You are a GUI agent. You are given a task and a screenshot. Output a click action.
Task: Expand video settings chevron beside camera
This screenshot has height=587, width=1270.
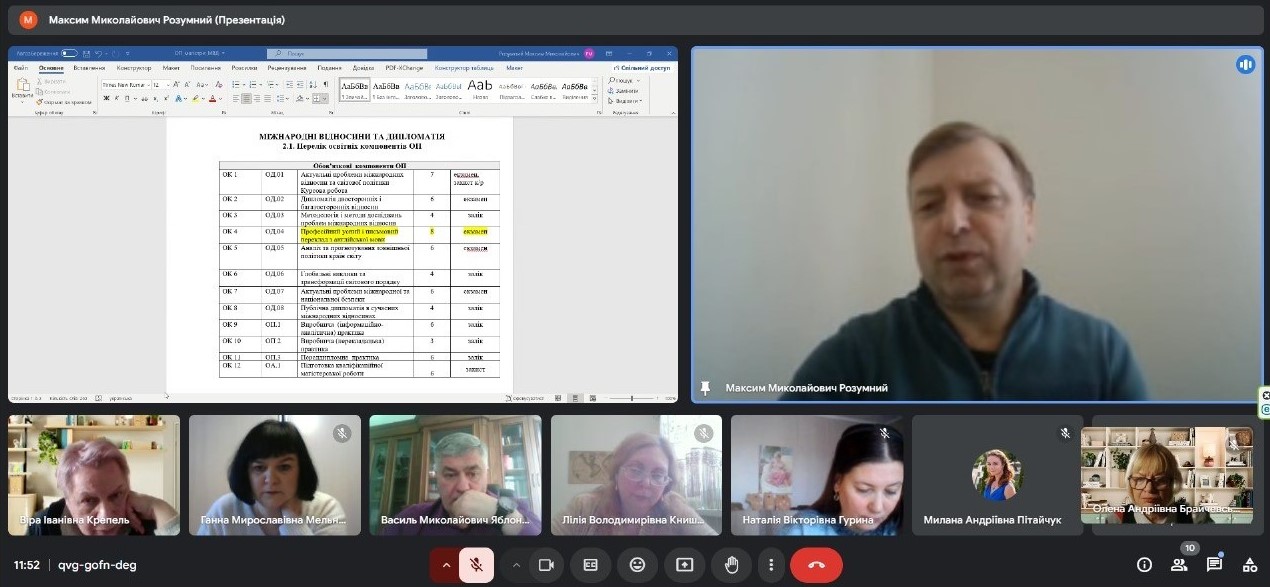tap(516, 565)
